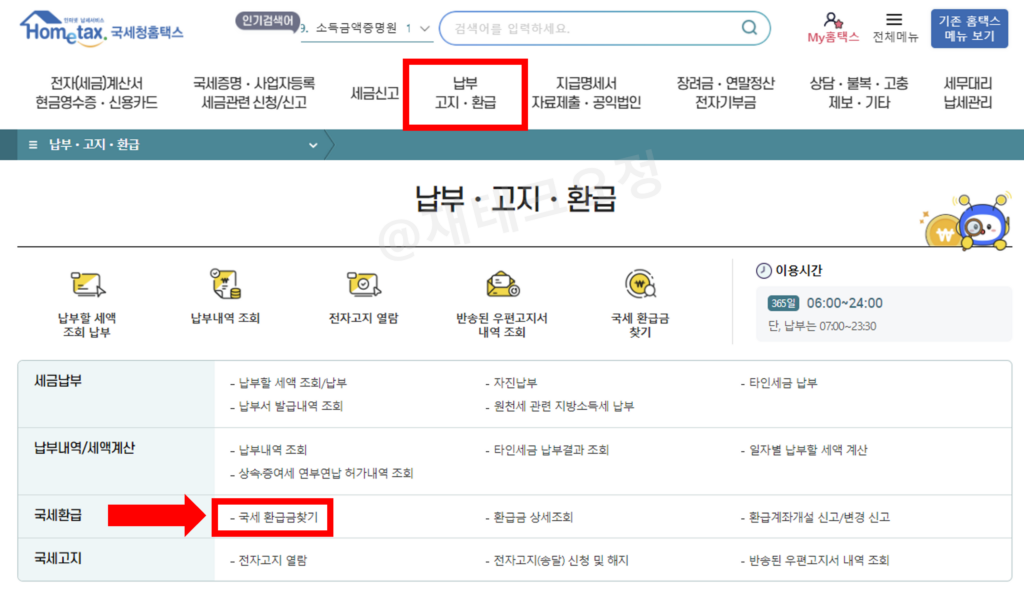Select the 국세 환급금 찾기 magnifier icon
The width and height of the screenshot is (1024, 589).
click(640, 282)
